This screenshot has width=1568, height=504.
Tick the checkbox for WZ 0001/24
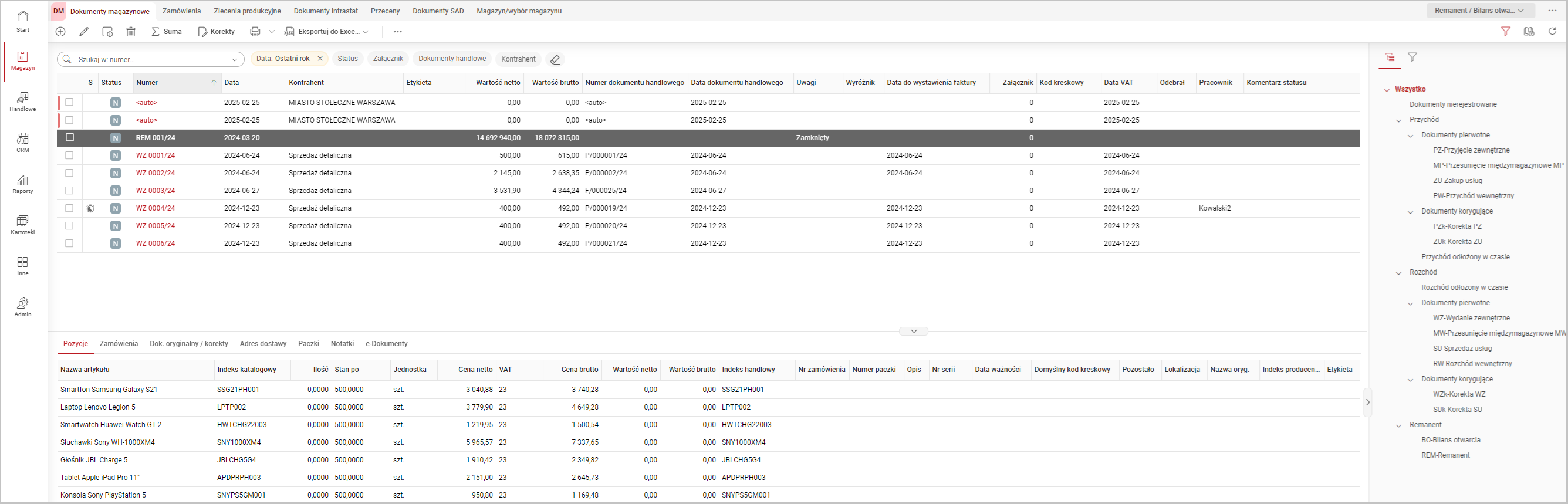69,155
